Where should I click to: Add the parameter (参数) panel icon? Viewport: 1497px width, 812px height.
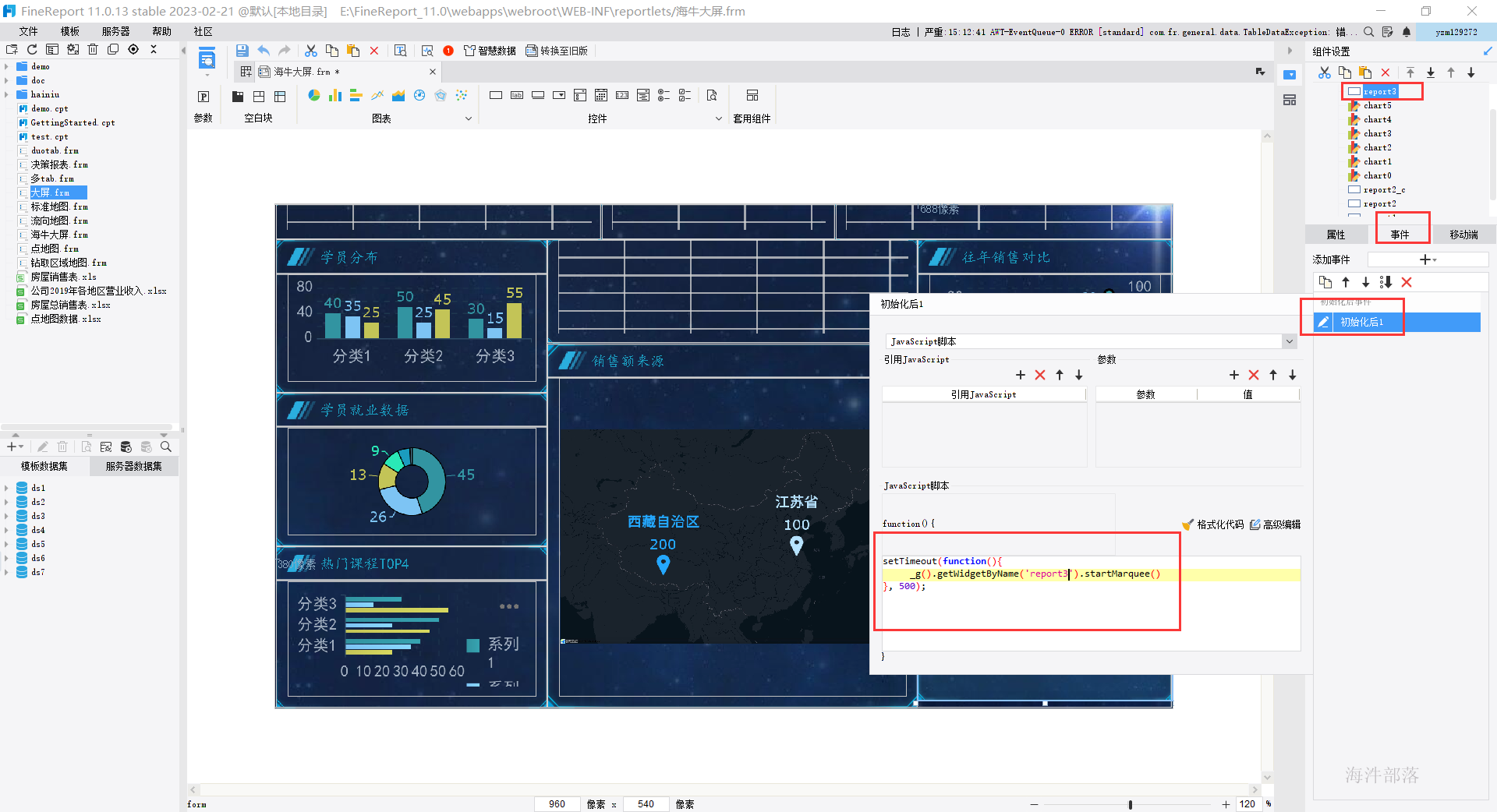203,97
